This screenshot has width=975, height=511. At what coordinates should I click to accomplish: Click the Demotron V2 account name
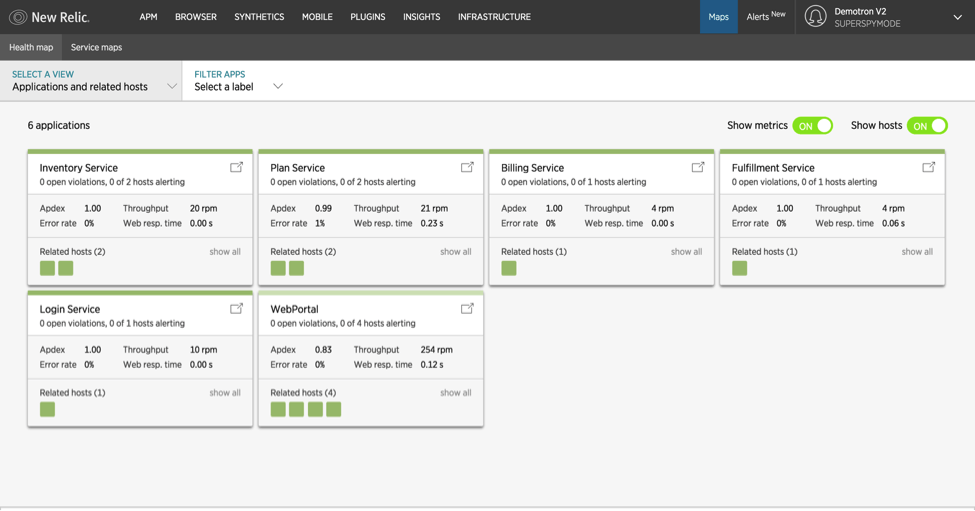tap(861, 12)
